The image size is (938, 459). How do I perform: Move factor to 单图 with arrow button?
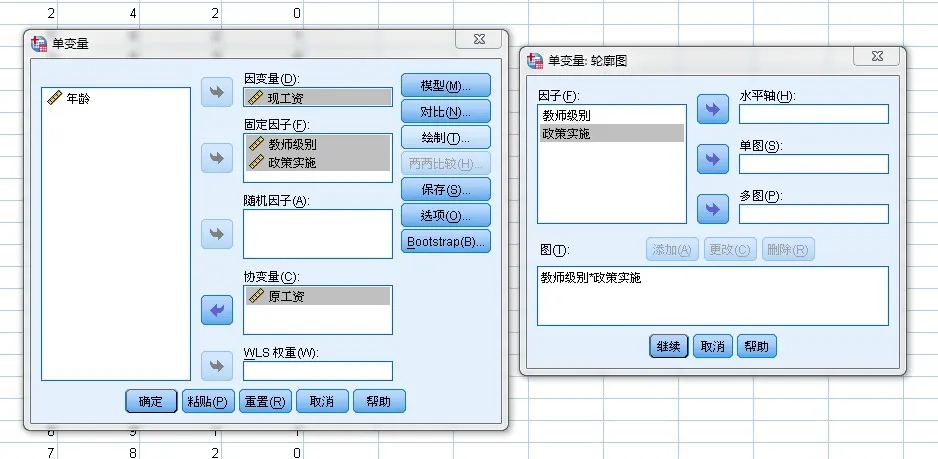(712, 159)
